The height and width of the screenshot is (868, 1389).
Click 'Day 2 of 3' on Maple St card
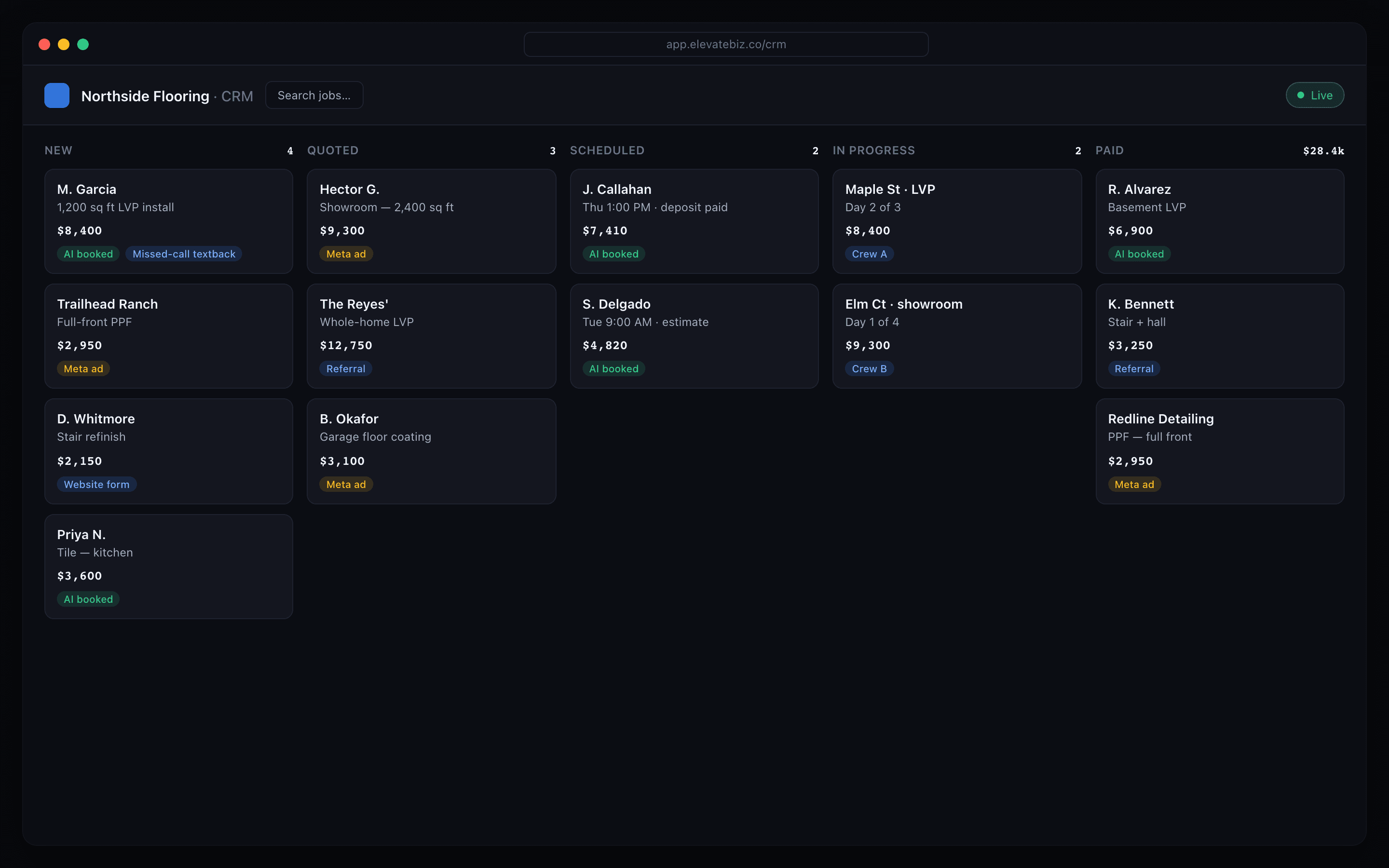(x=873, y=207)
